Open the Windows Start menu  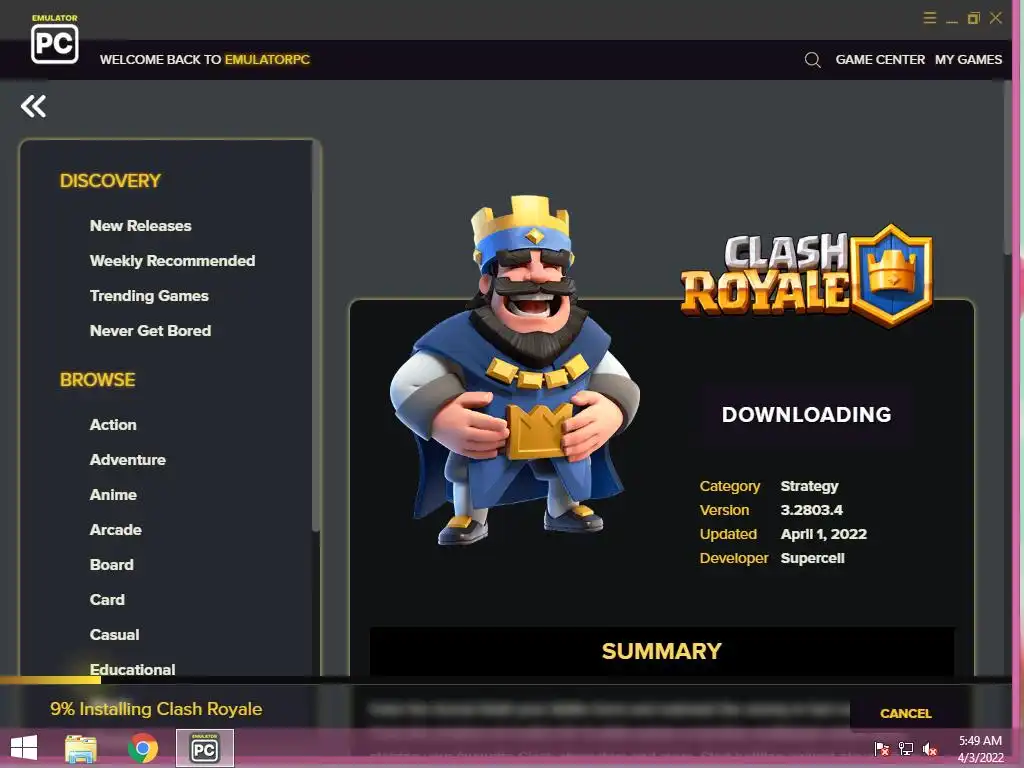pos(24,748)
